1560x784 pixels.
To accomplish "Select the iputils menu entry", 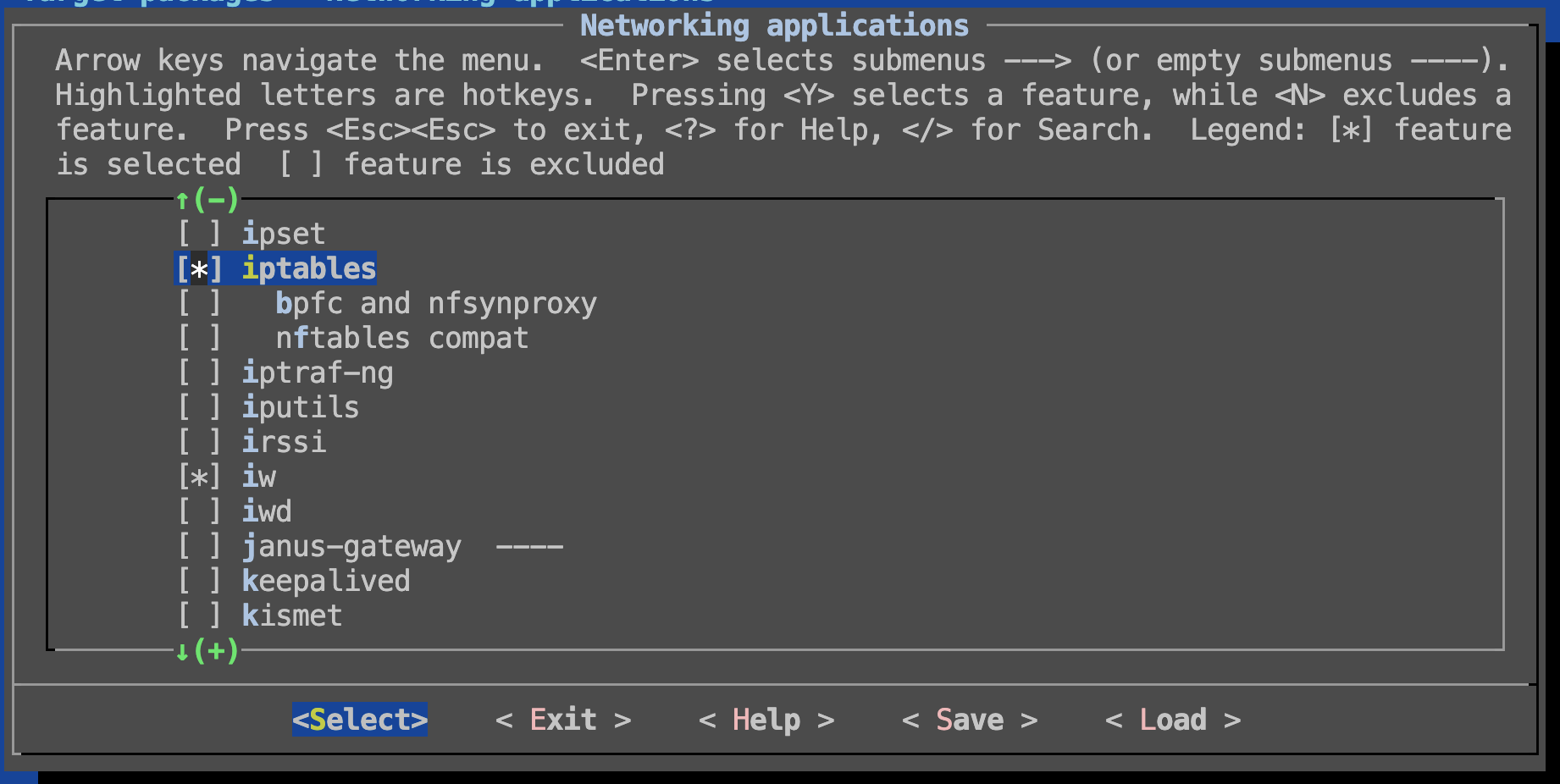I will click(x=300, y=407).
